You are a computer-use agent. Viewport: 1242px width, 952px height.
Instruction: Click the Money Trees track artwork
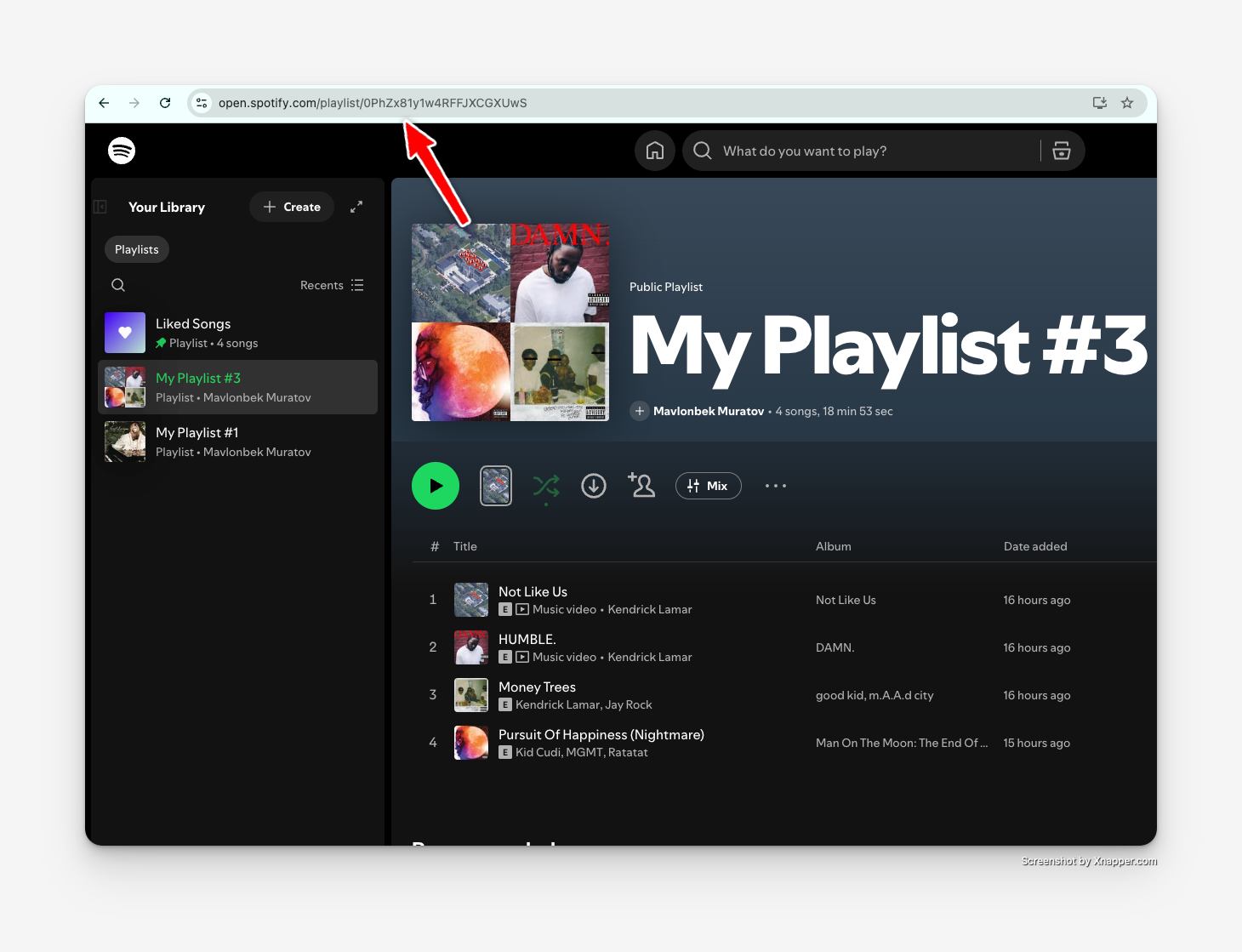pos(471,695)
